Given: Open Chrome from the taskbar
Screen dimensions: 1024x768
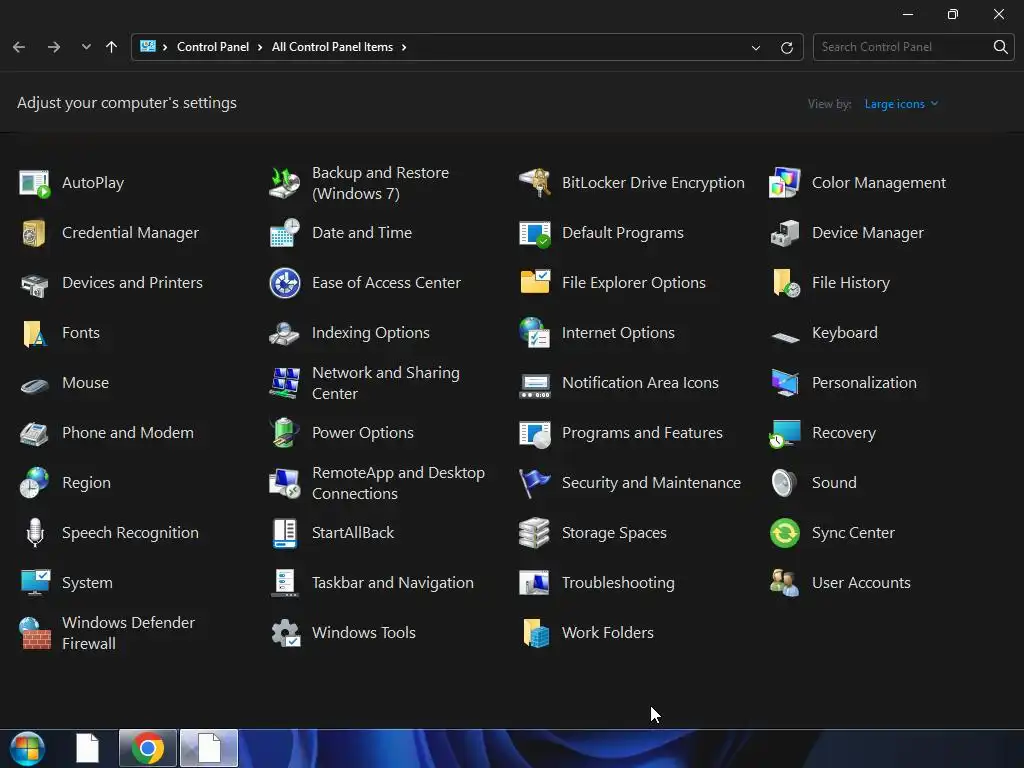Looking at the screenshot, I should coord(148,748).
